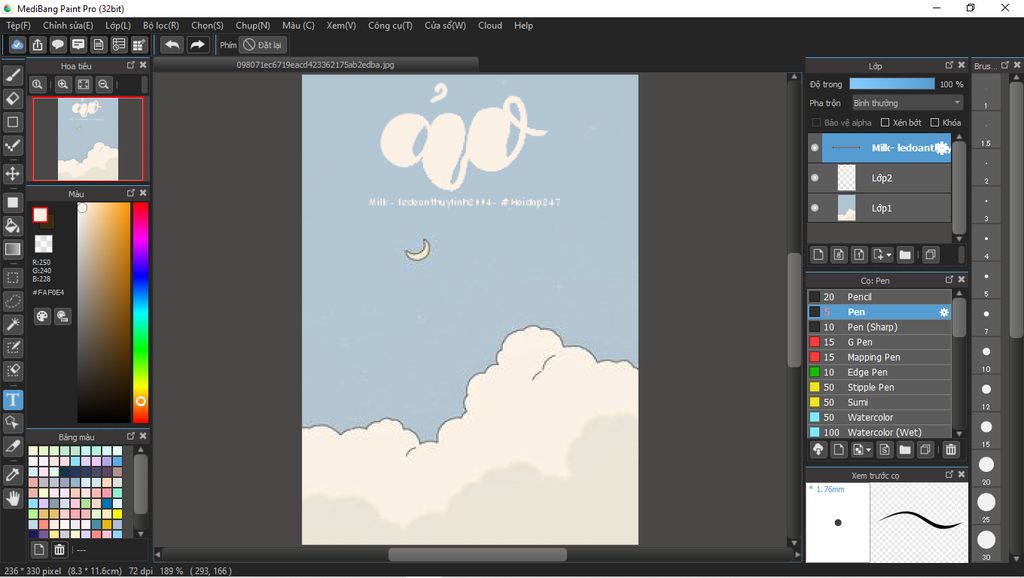Undock the Bảng màu panel

coord(131,436)
